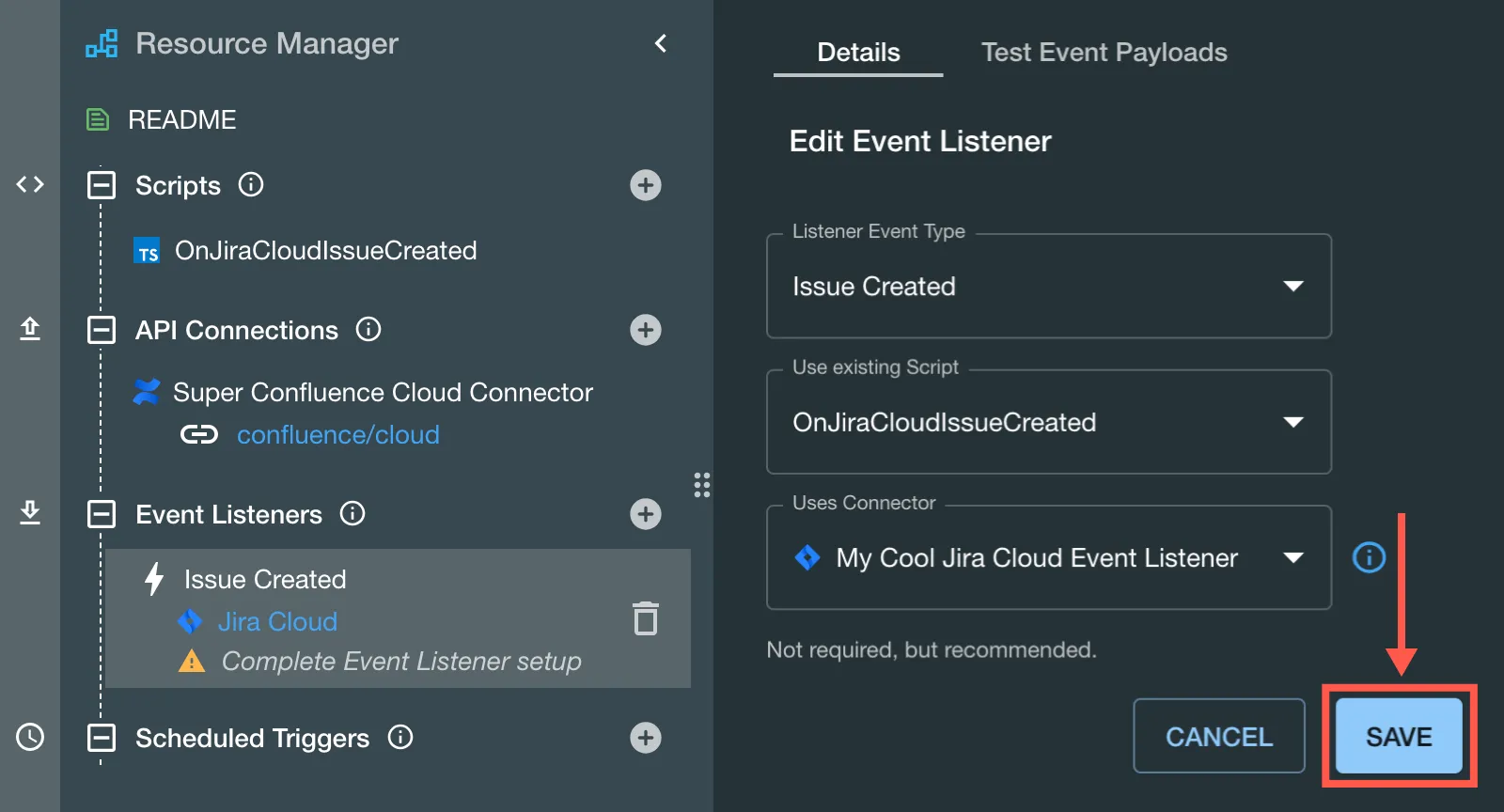Switch to the Details tab
The width and height of the screenshot is (1504, 812).
coord(858,53)
